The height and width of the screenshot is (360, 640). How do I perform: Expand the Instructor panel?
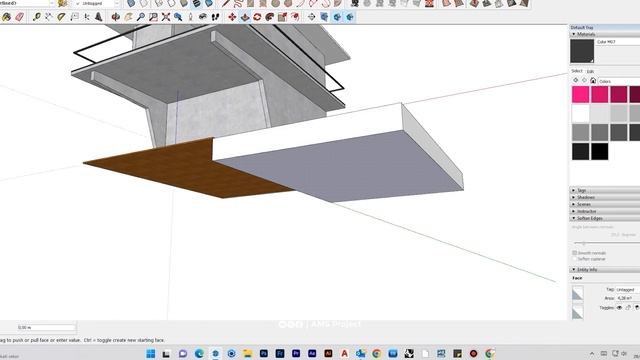tap(574, 211)
